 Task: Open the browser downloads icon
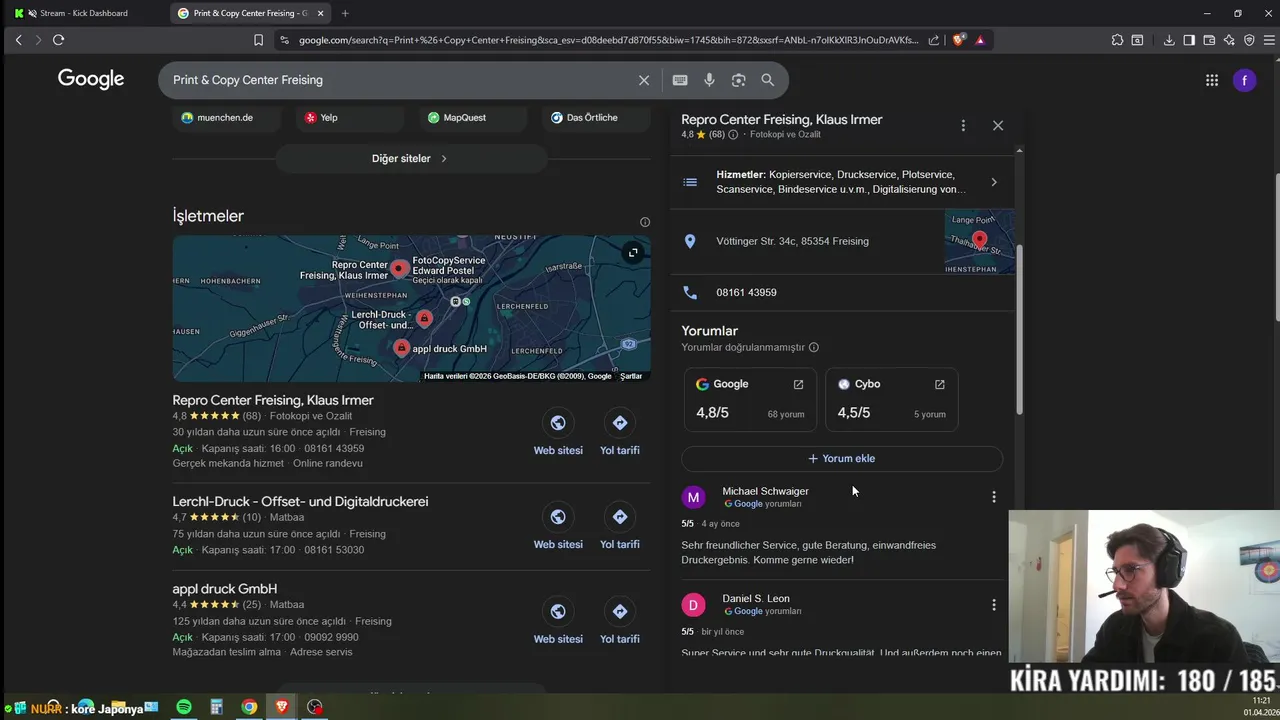[x=1169, y=40]
